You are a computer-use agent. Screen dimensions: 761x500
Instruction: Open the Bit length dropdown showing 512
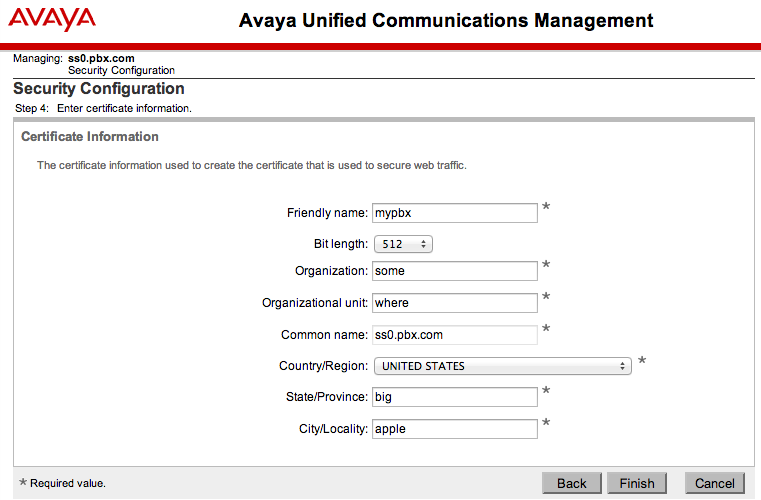[403, 244]
